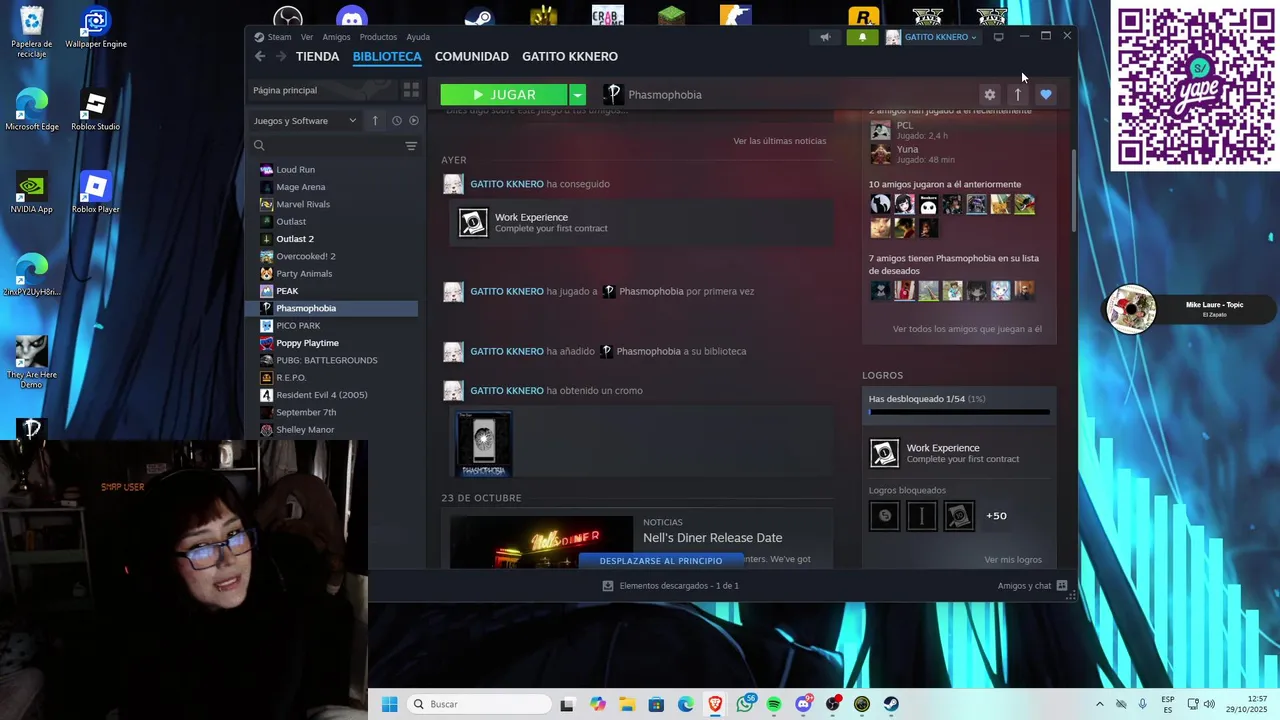Click the Steam window vertical scrollbar

(1075, 190)
